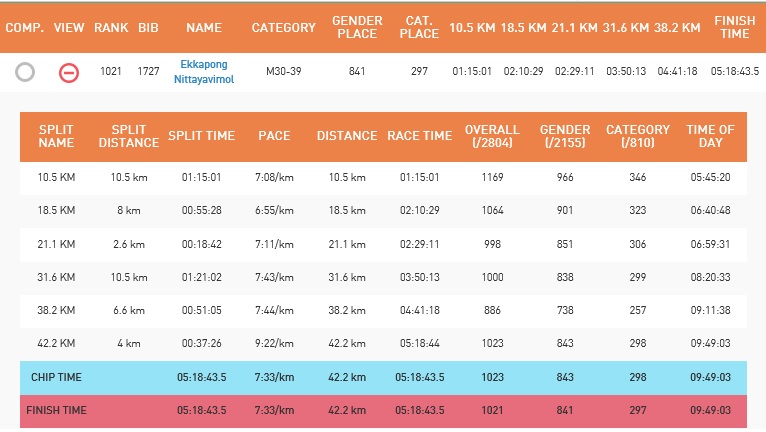This screenshot has width=766, height=432.
Task: Click the 10.5 KM split row
Action: 383,177
